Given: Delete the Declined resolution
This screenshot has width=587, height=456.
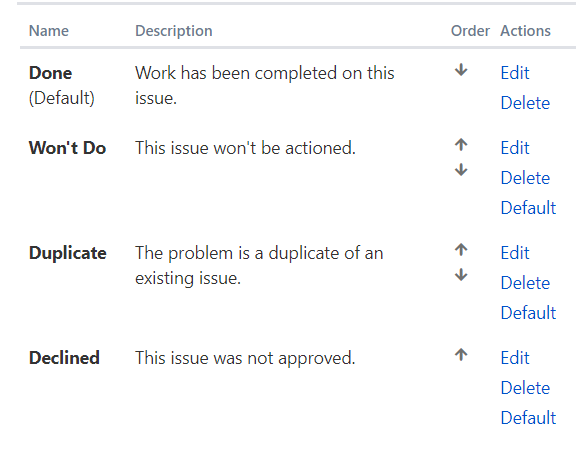Looking at the screenshot, I should click(525, 387).
